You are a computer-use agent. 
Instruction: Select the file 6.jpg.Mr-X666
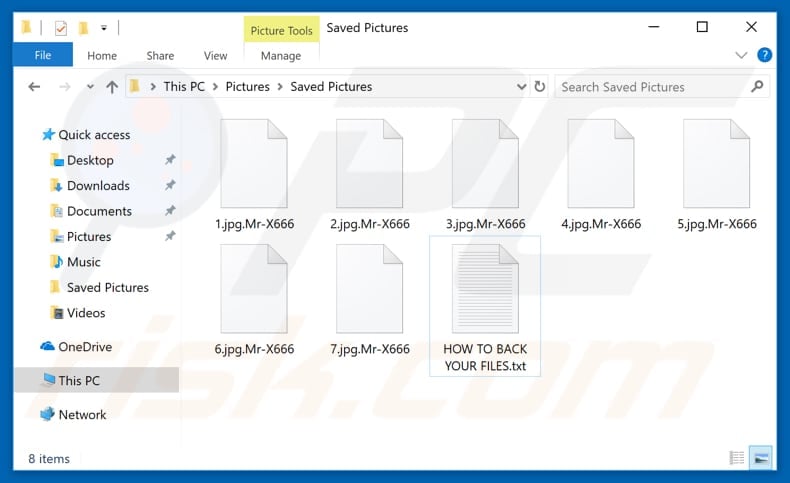254,299
